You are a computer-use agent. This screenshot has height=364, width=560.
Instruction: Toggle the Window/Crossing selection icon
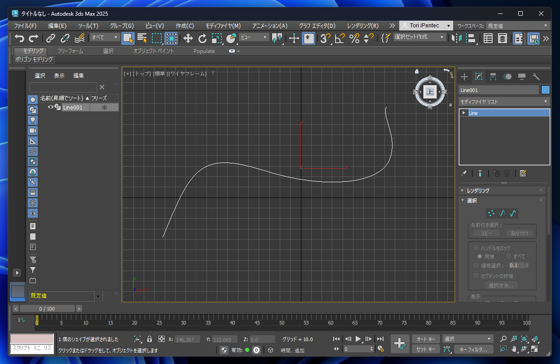coord(171,38)
